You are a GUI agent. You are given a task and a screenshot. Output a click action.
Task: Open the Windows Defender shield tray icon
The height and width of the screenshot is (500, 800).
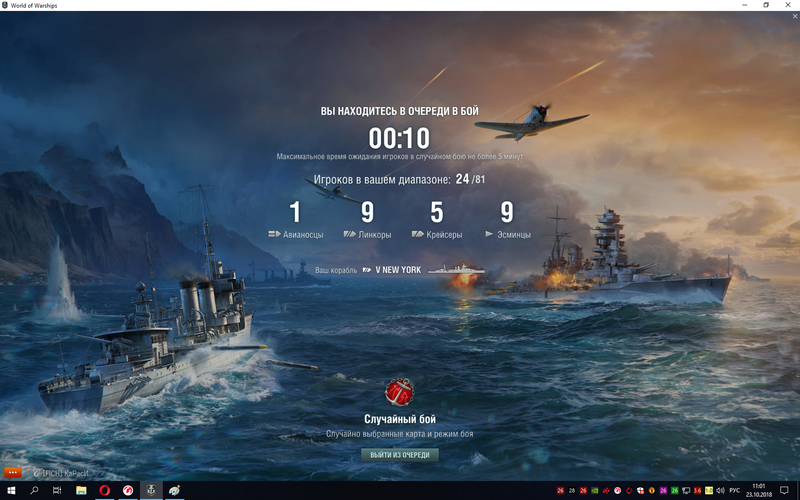640,490
